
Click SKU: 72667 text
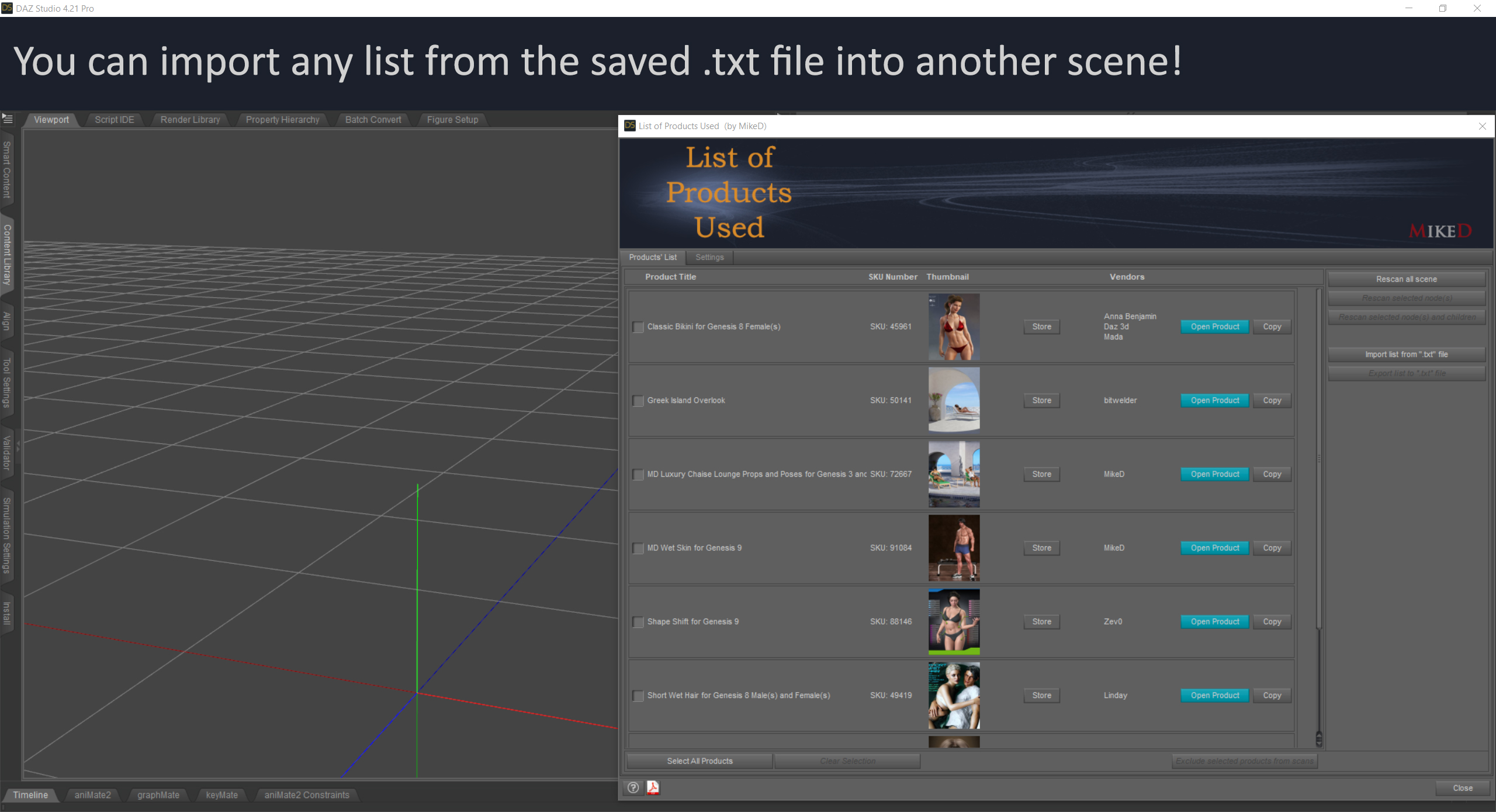(x=891, y=474)
